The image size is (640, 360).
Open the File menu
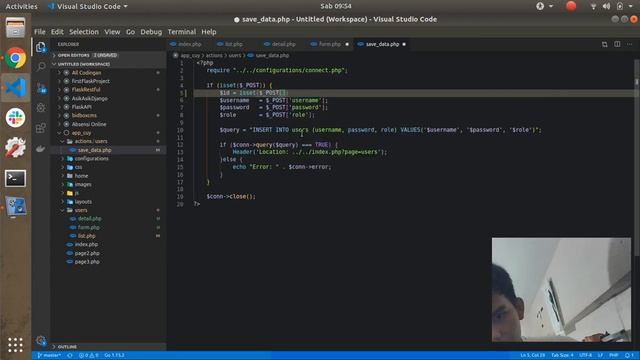point(40,32)
